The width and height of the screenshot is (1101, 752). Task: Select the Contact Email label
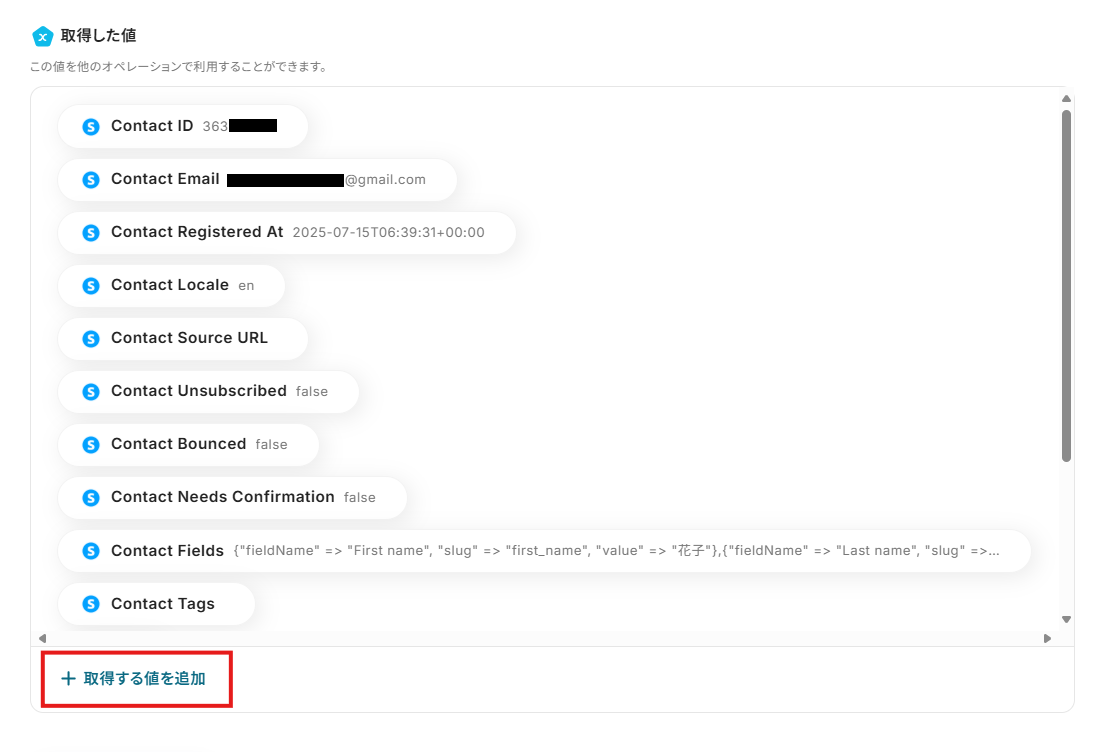165,179
